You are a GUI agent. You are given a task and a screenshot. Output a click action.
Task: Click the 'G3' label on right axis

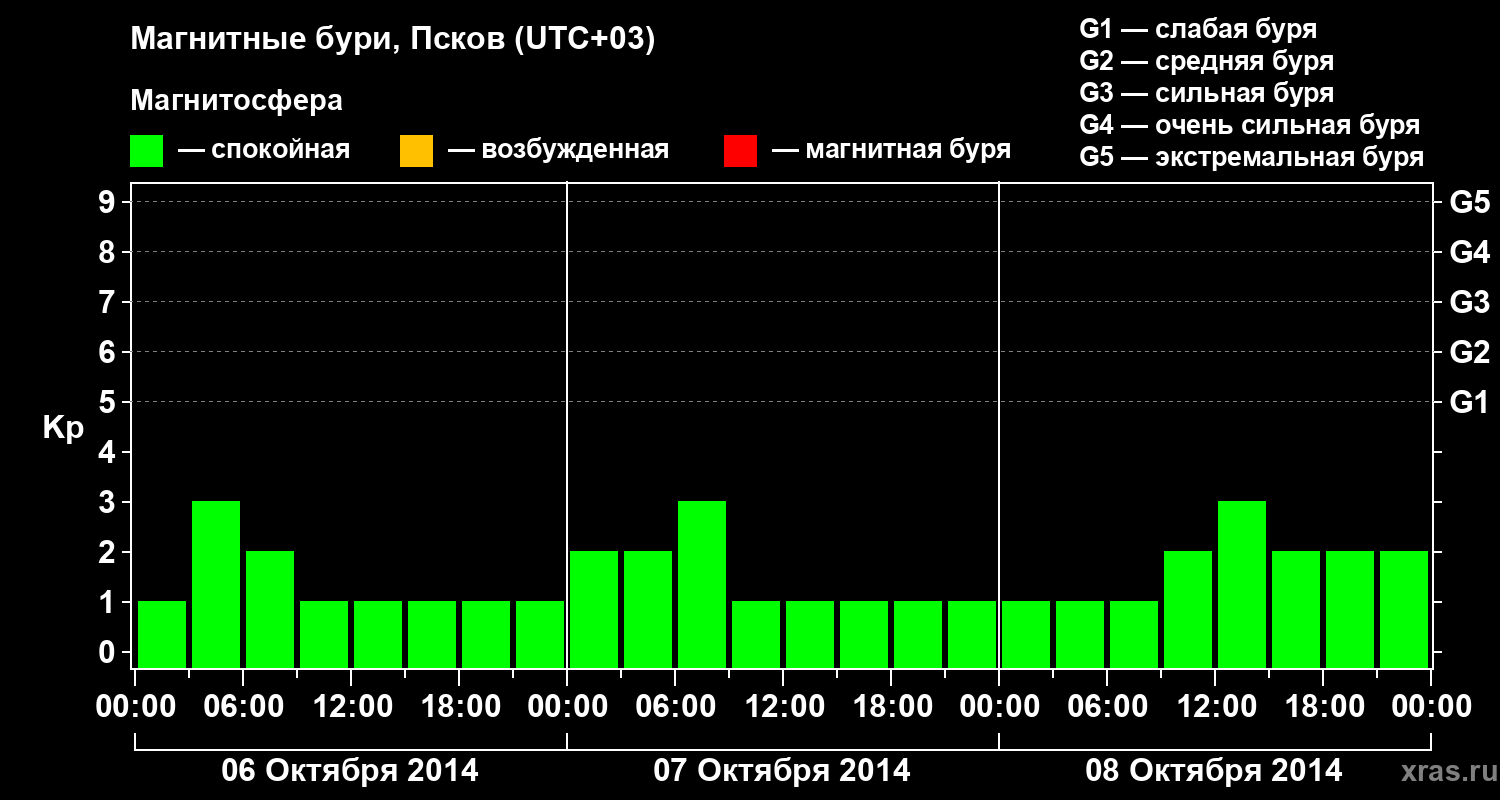(x=1469, y=302)
